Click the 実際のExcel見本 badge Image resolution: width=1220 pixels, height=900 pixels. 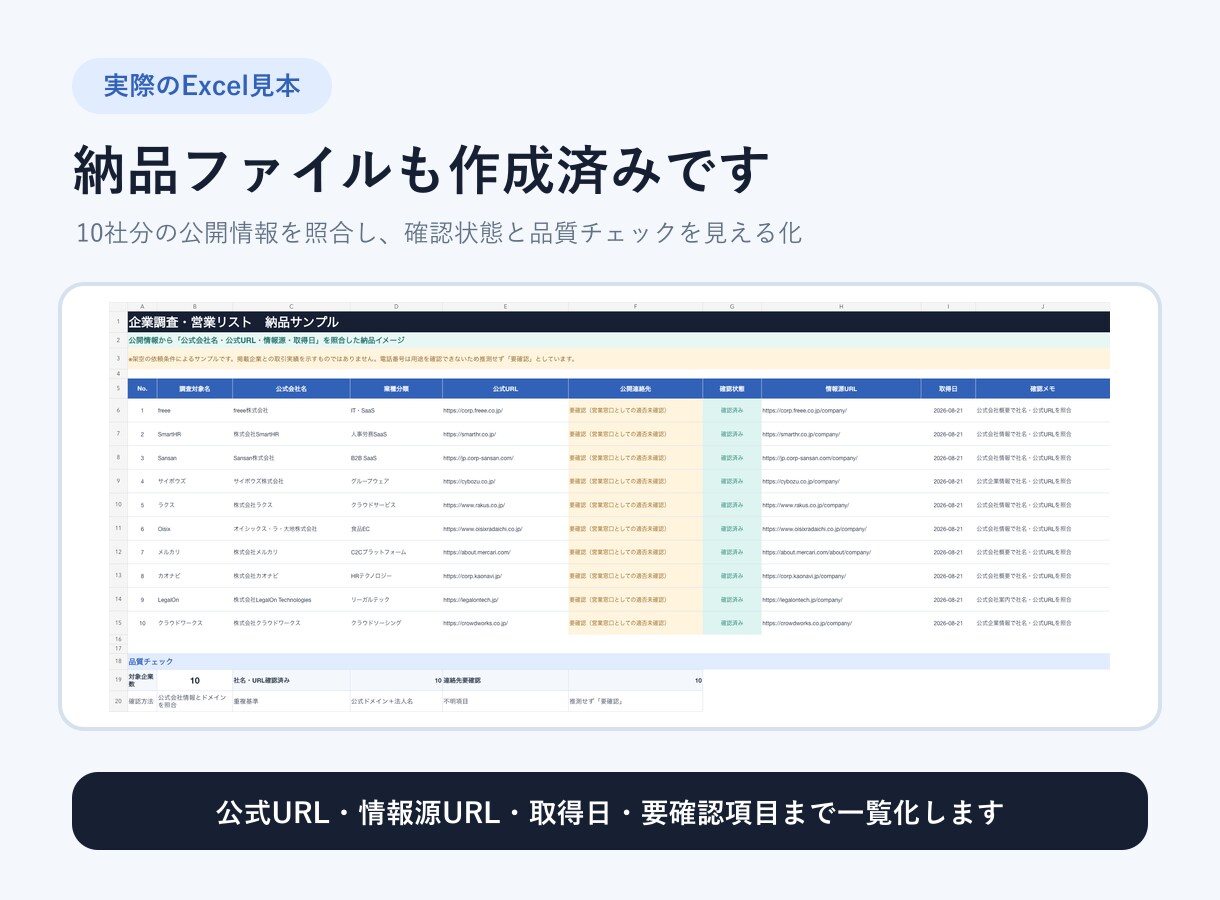point(202,86)
